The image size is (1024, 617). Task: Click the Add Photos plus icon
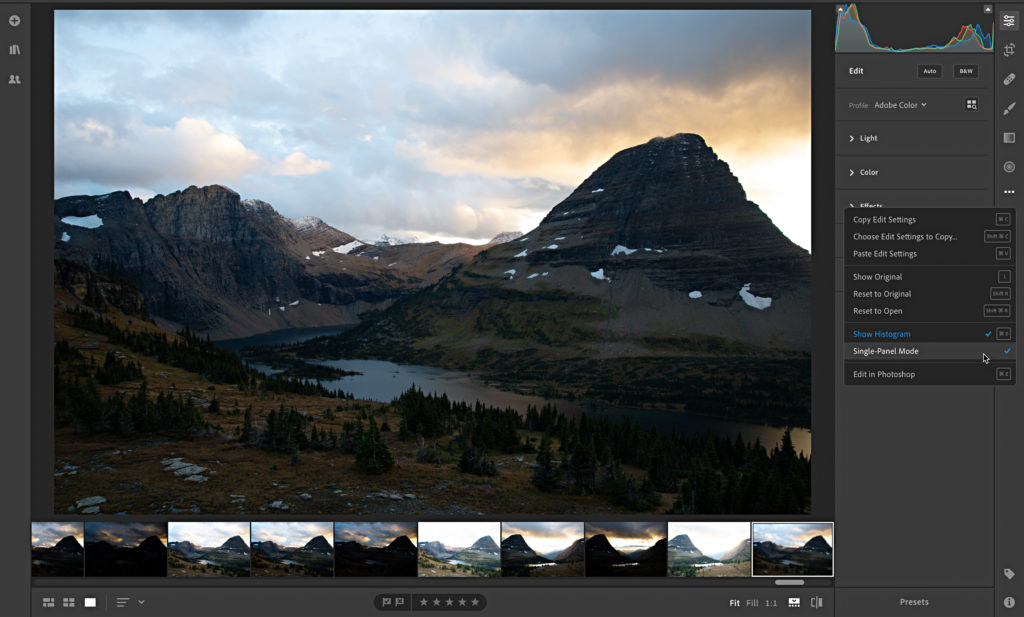coord(14,21)
